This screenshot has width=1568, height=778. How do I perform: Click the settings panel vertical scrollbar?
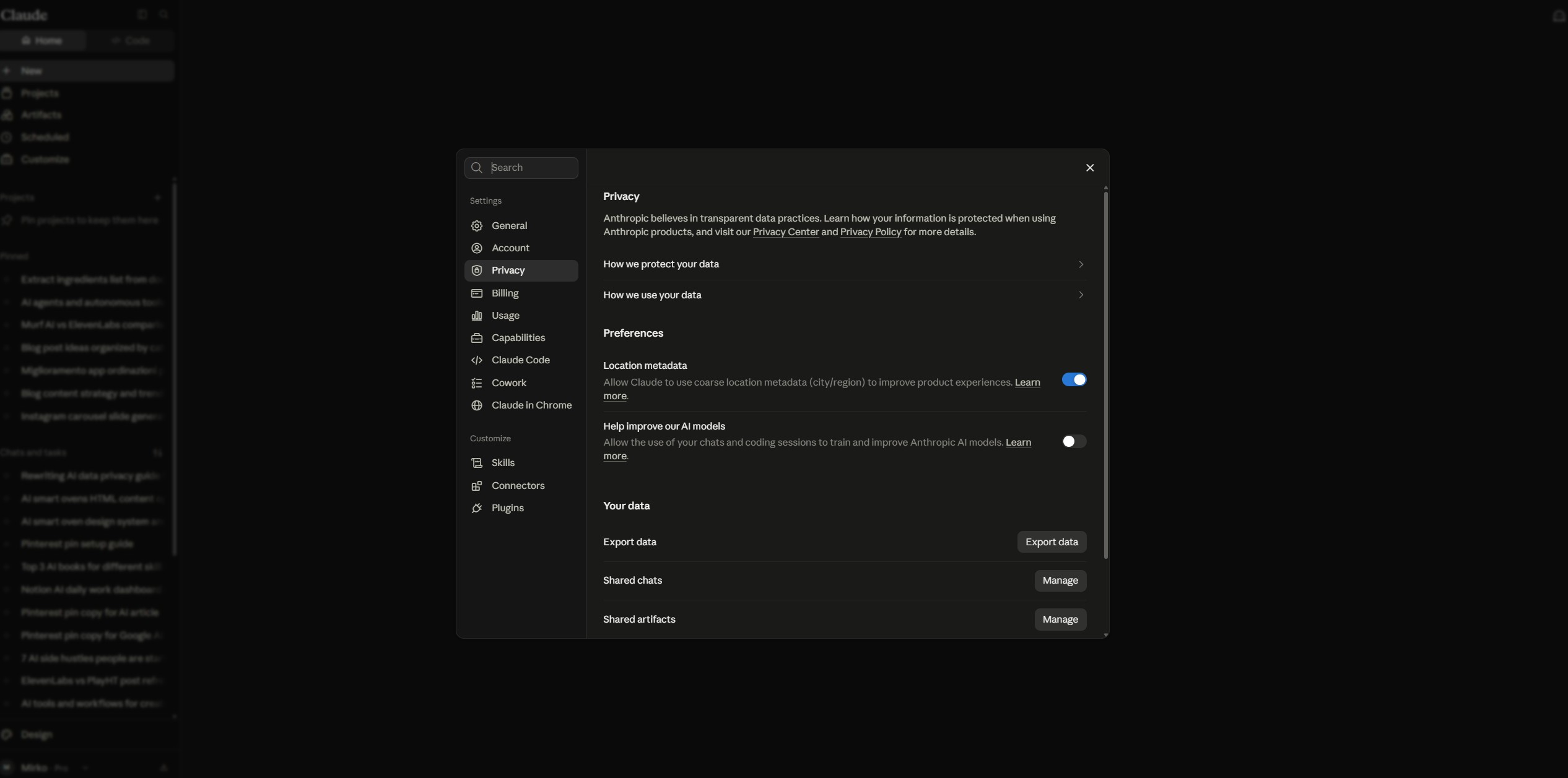click(x=1105, y=375)
